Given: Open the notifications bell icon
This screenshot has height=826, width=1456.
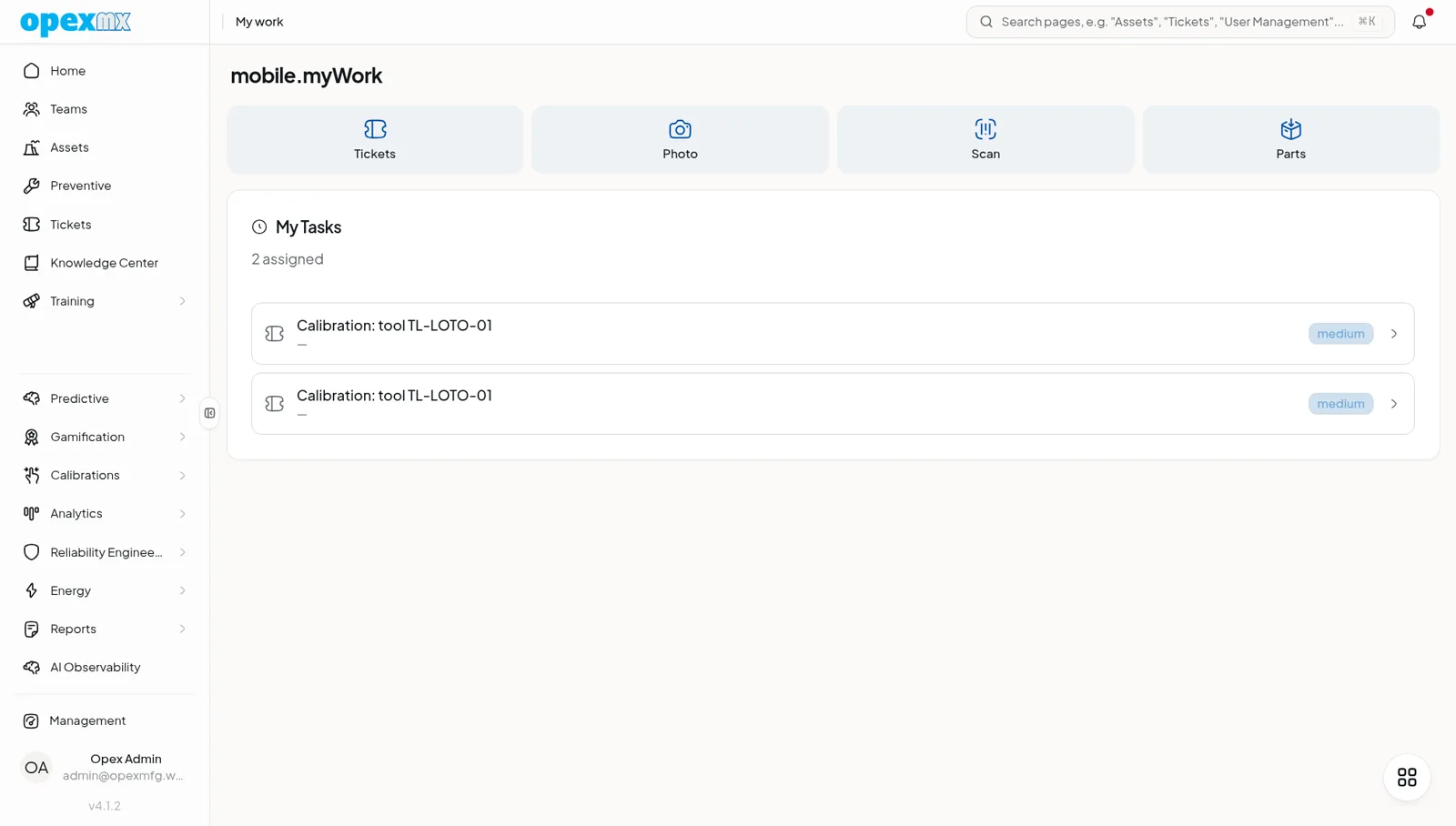Looking at the screenshot, I should point(1419,22).
